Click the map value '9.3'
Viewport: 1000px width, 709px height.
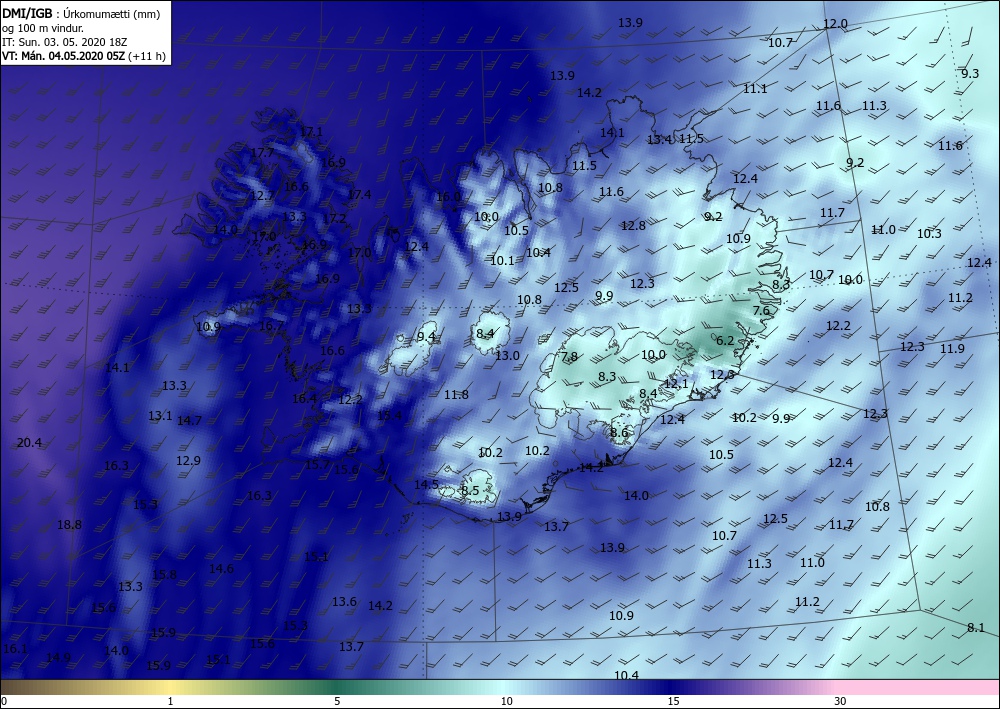pos(970,73)
